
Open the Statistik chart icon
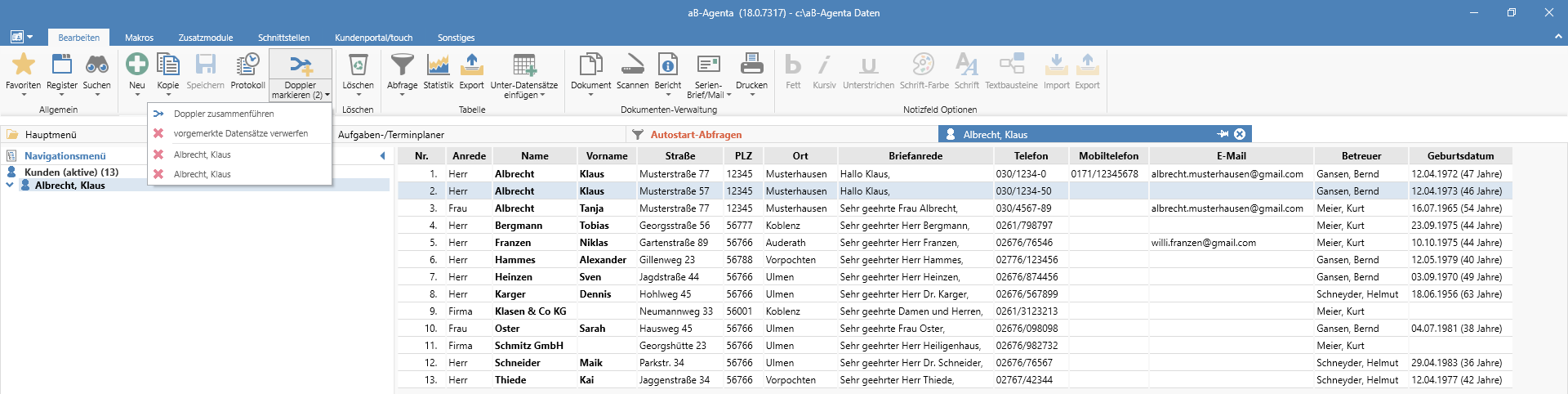pos(438,64)
